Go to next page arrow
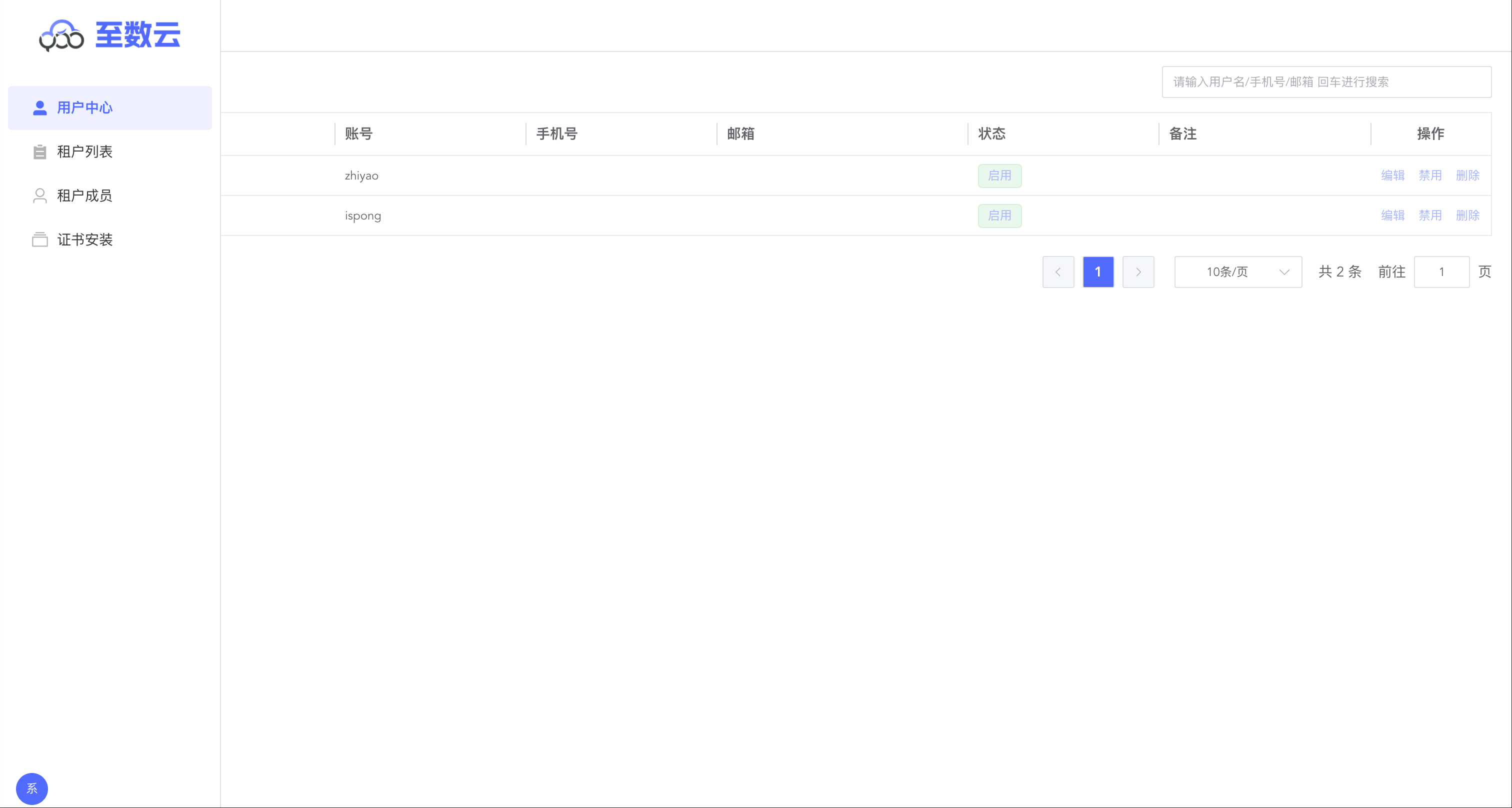This screenshot has height=808, width=1512. tap(1138, 271)
